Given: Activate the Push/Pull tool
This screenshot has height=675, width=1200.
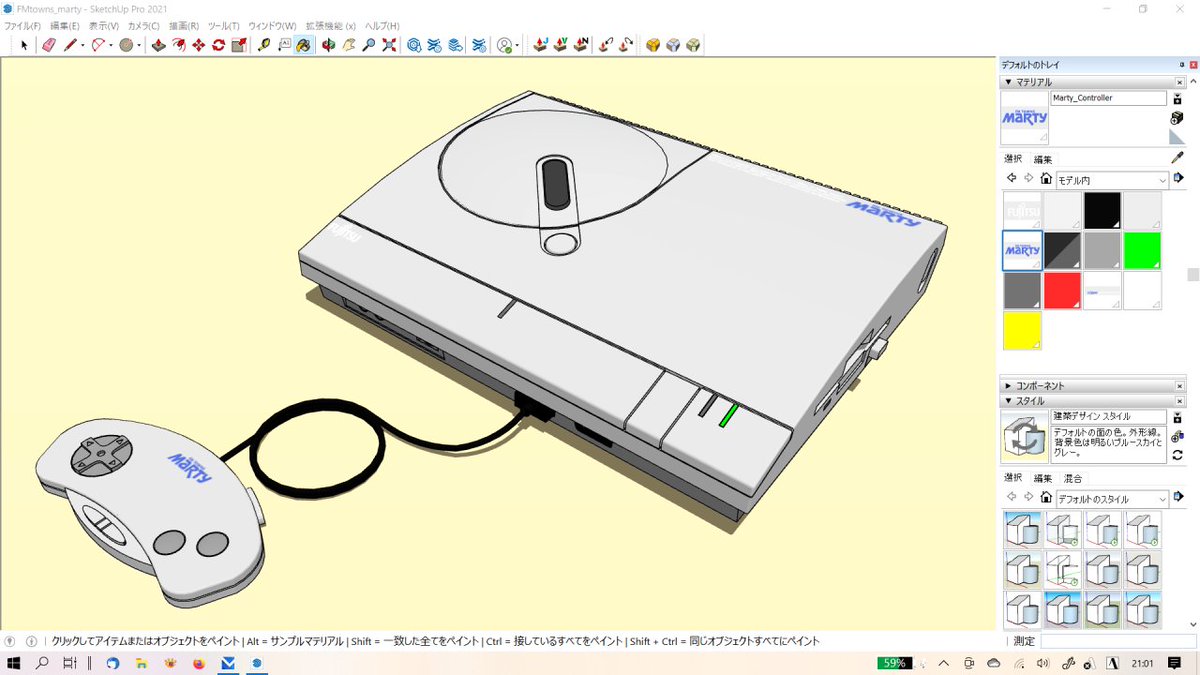Looking at the screenshot, I should coord(158,45).
